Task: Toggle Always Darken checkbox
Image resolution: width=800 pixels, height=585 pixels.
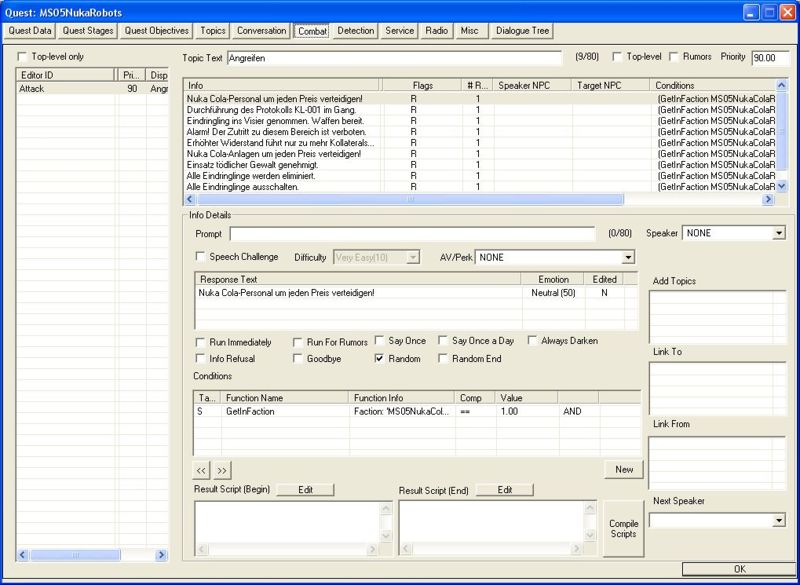Action: click(x=532, y=340)
